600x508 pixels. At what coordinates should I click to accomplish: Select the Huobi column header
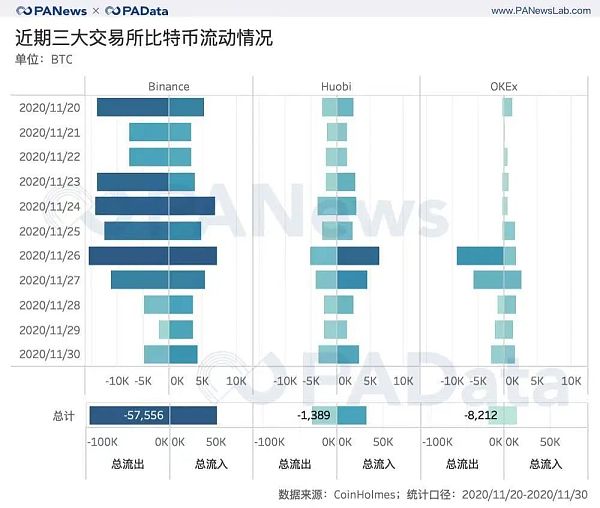pos(336,87)
